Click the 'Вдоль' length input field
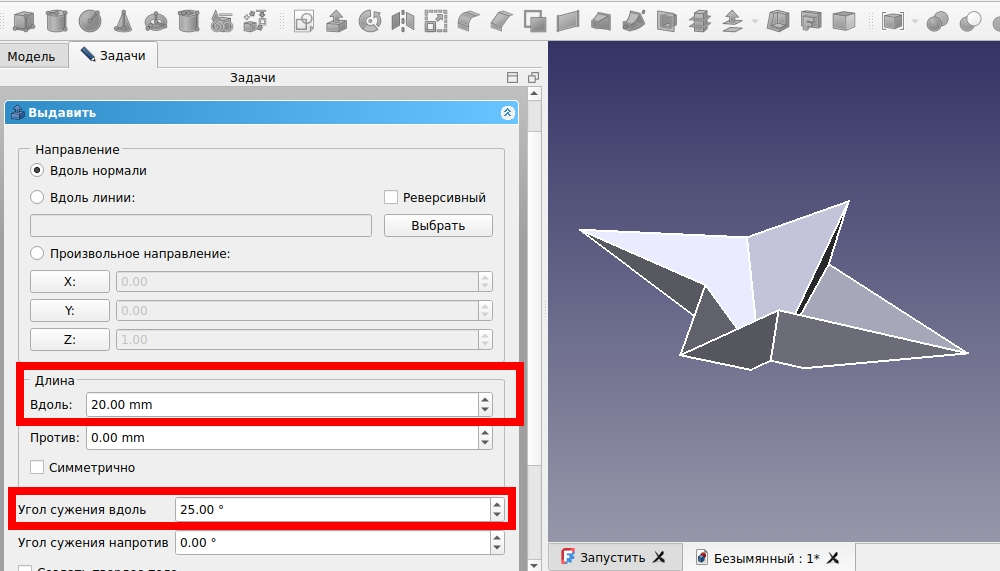The image size is (1000, 571). pos(283,404)
